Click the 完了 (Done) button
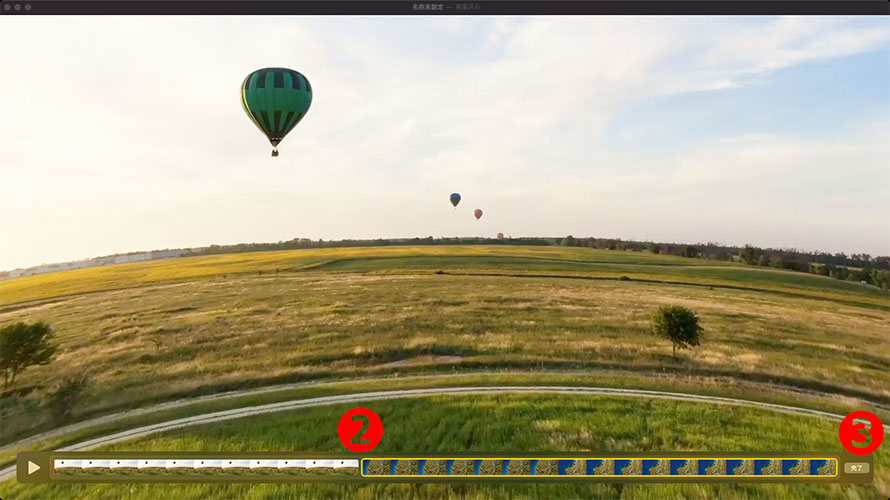The height and width of the screenshot is (500, 890). (x=857, y=468)
